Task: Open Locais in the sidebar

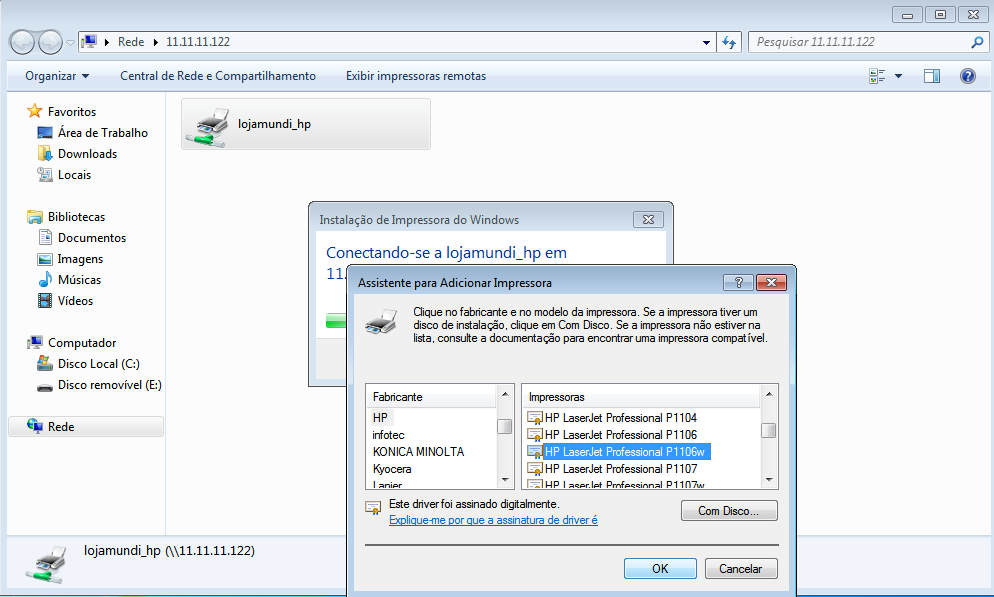Action: coord(74,174)
